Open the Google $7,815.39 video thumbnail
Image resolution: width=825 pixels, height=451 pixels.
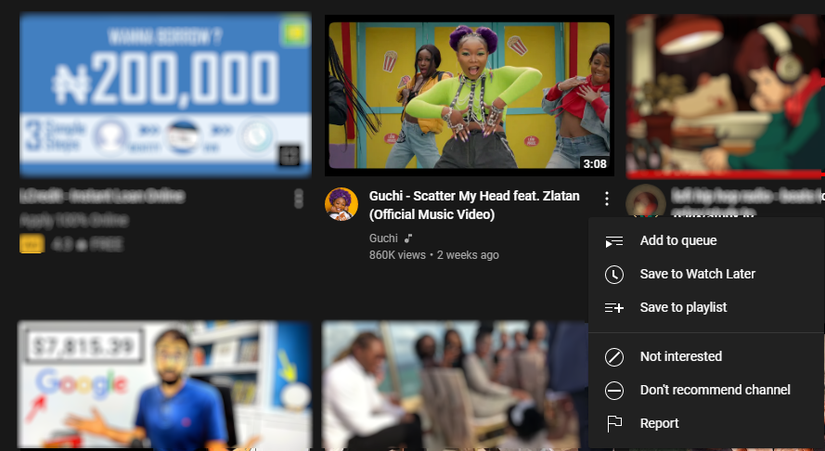tap(164, 385)
